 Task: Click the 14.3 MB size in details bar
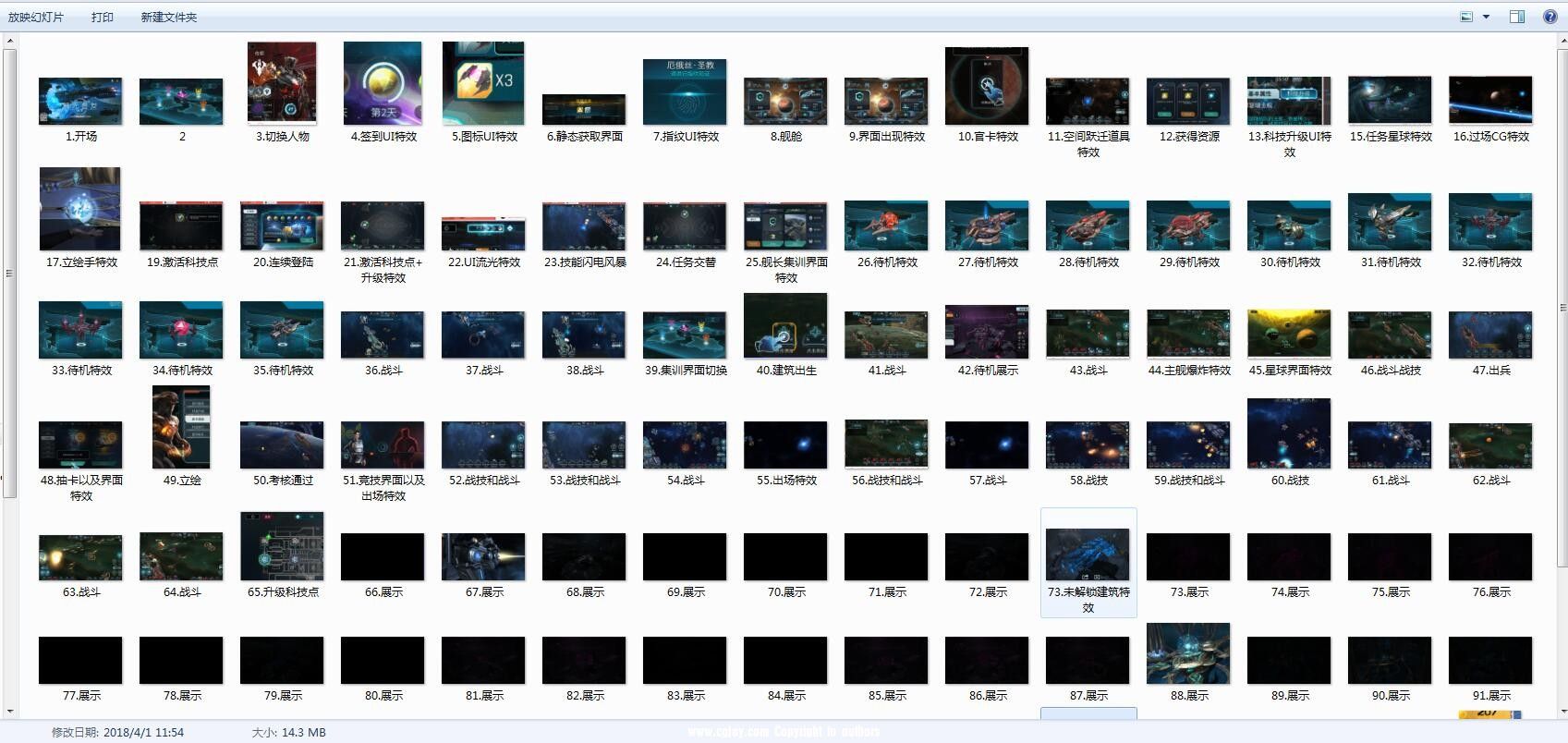click(303, 732)
